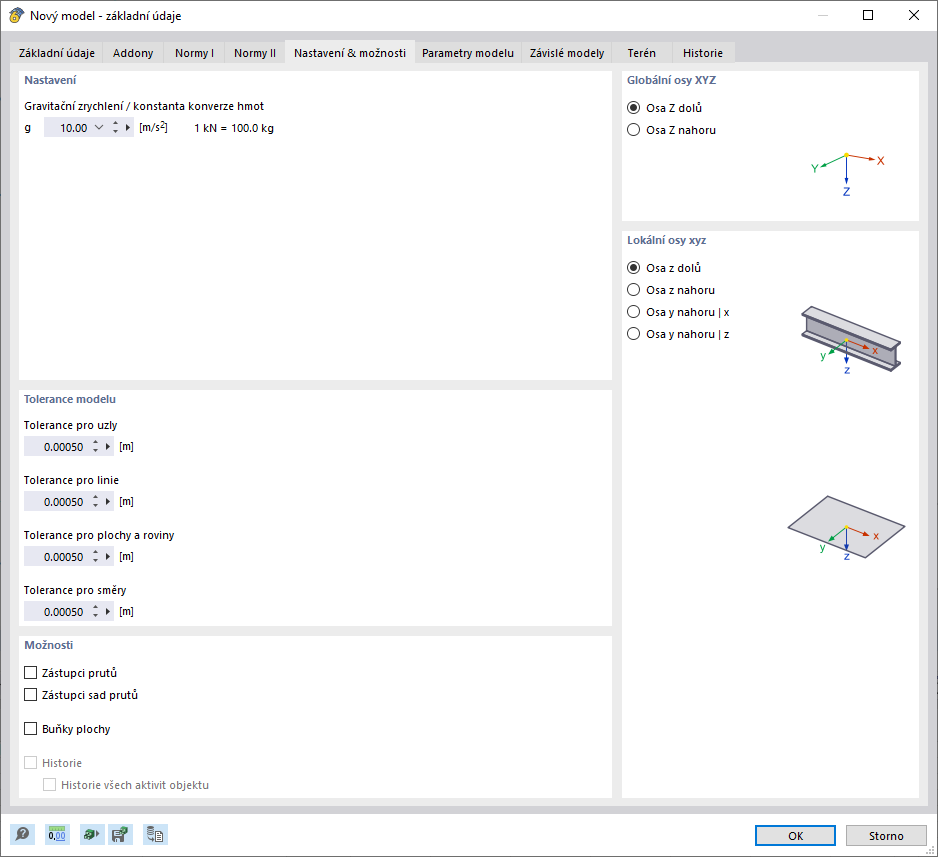Click the '[m/s²]' unit label
Image resolution: width=938 pixels, height=857 pixels.
(153, 127)
